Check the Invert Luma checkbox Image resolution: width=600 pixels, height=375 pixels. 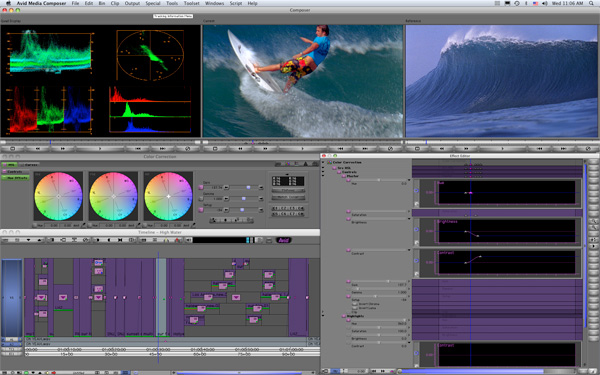click(355, 308)
